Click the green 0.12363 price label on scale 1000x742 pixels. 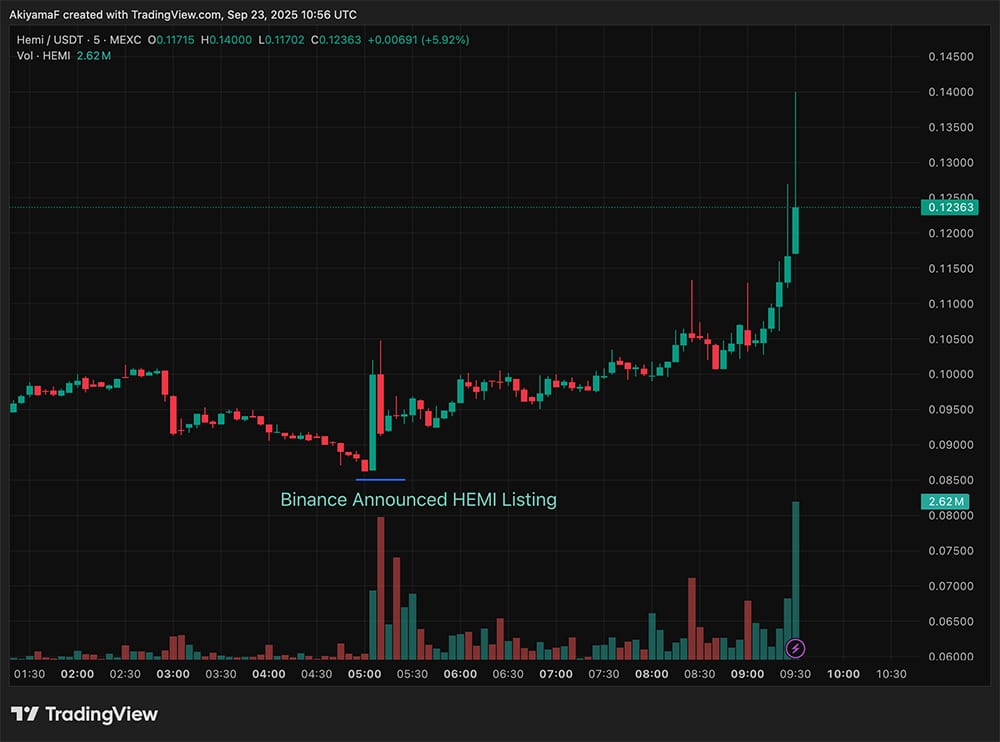(x=950, y=207)
